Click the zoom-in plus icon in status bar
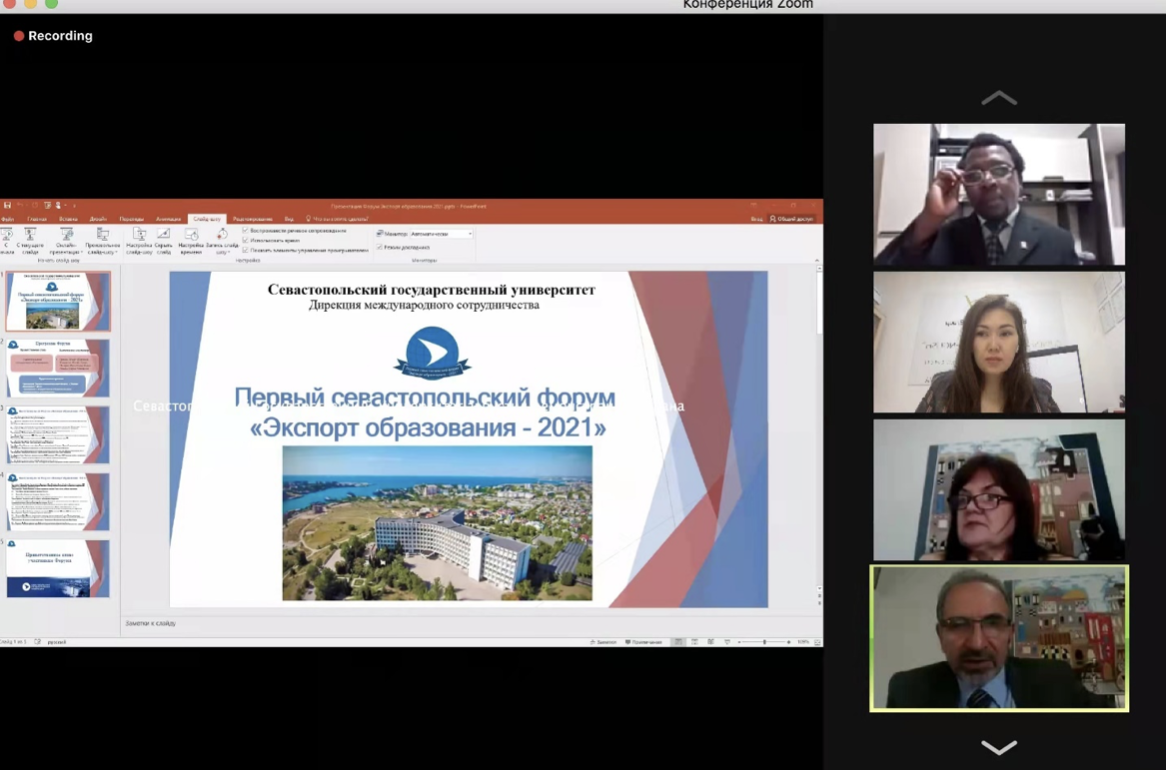The width and height of the screenshot is (1166, 770). (x=789, y=642)
